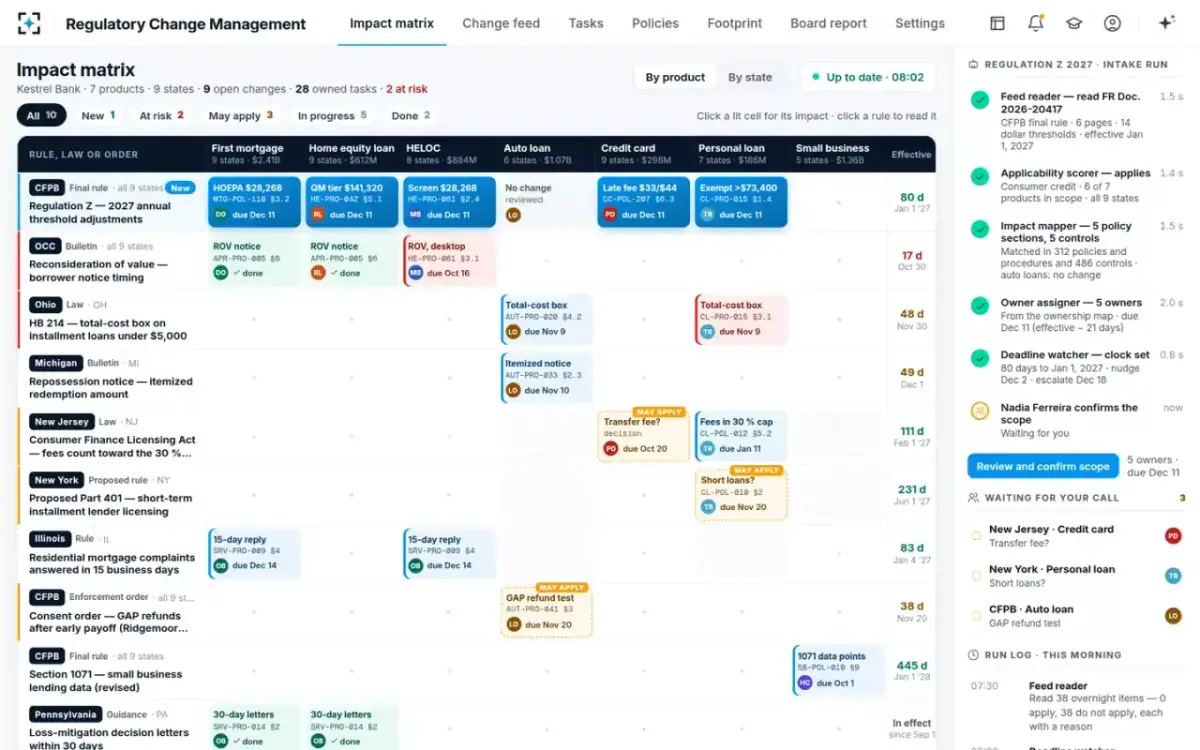
Task: Click the LO avatar in No change reviewed cell
Action: point(513,215)
